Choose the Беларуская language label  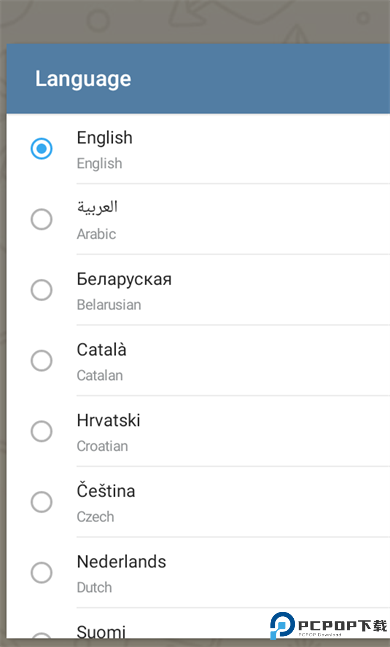[124, 279]
